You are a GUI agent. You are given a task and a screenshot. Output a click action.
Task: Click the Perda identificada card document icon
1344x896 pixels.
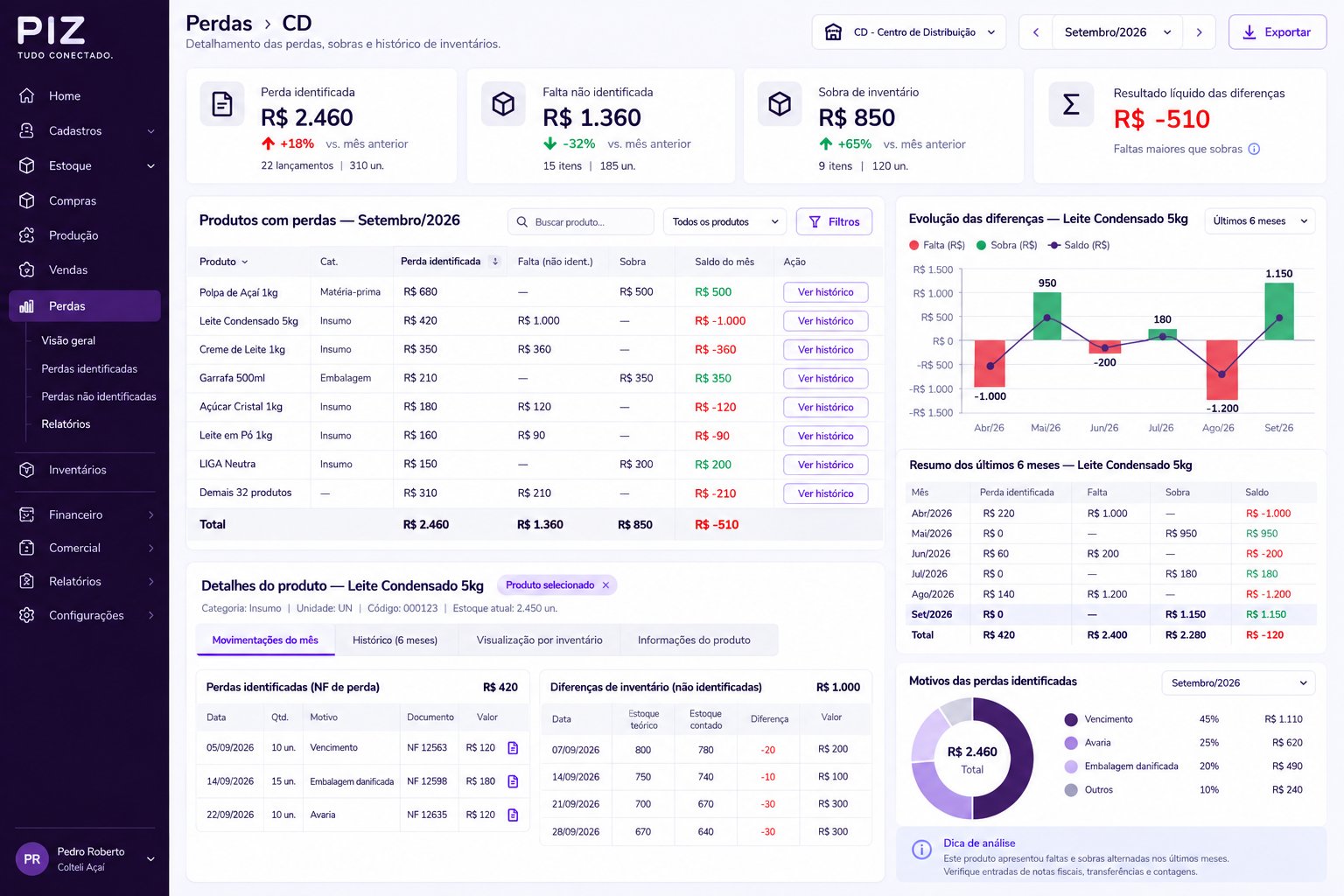point(222,104)
